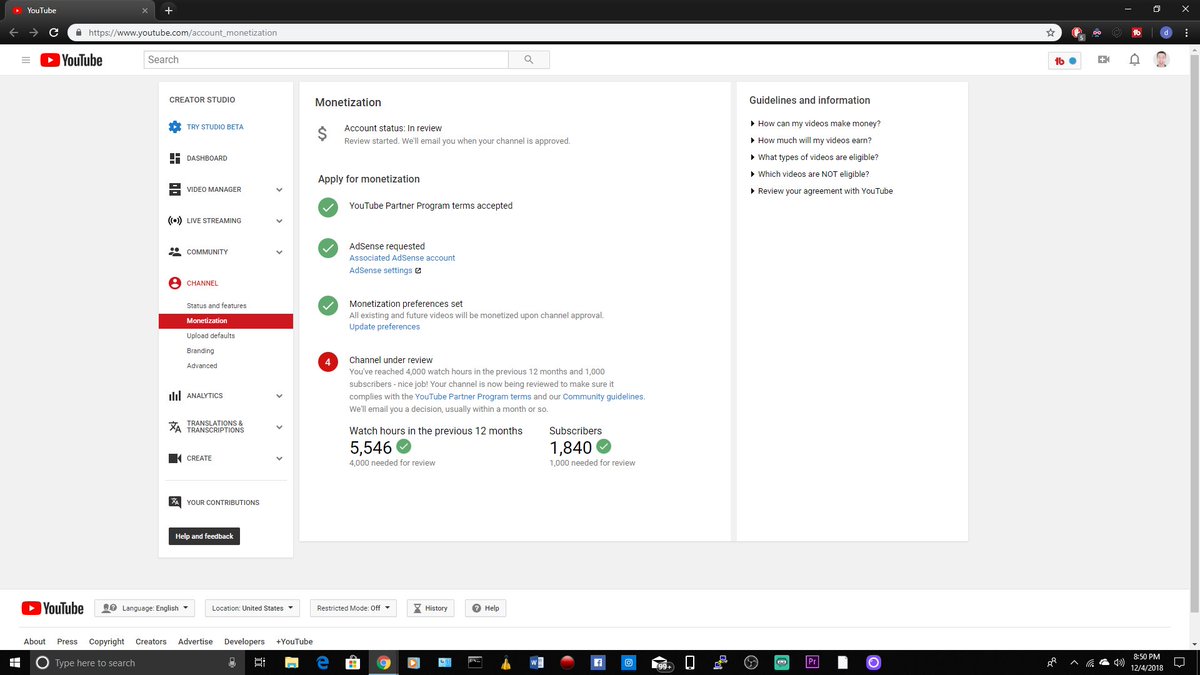Click the Create camera icon in sidebar

[175, 458]
